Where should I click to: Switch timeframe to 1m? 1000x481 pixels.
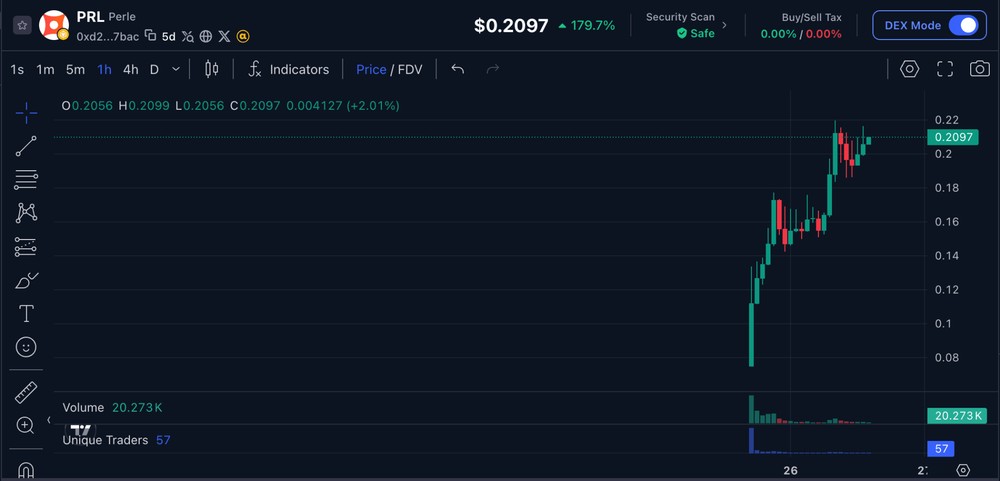point(45,70)
